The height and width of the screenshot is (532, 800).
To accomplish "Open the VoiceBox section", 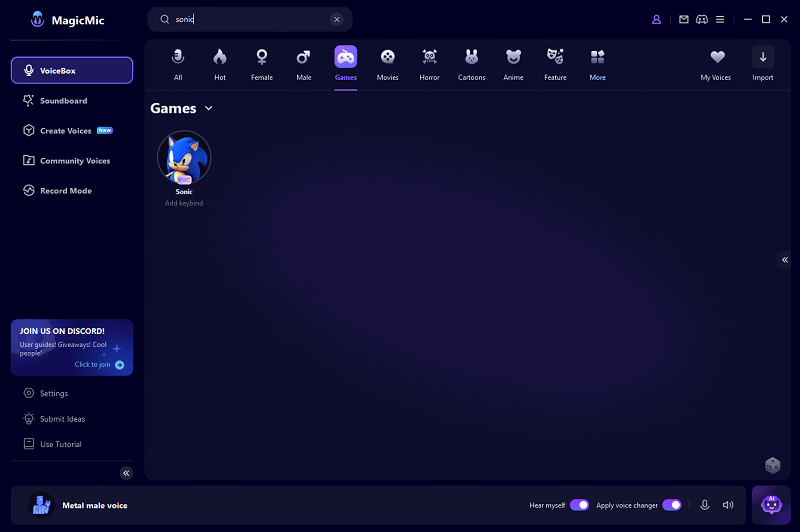I will click(x=72, y=70).
